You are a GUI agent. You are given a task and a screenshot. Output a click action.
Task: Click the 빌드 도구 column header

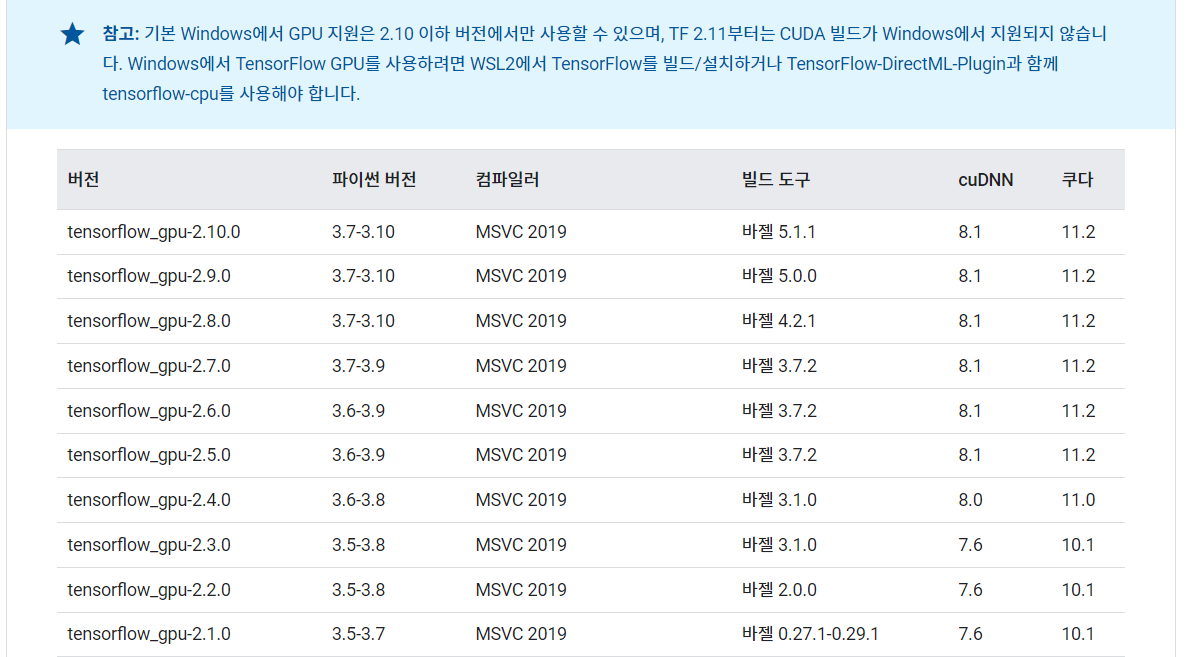[775, 180]
